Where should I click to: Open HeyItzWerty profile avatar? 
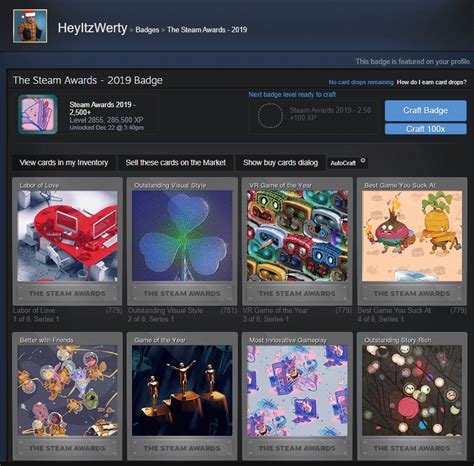(x=30, y=26)
